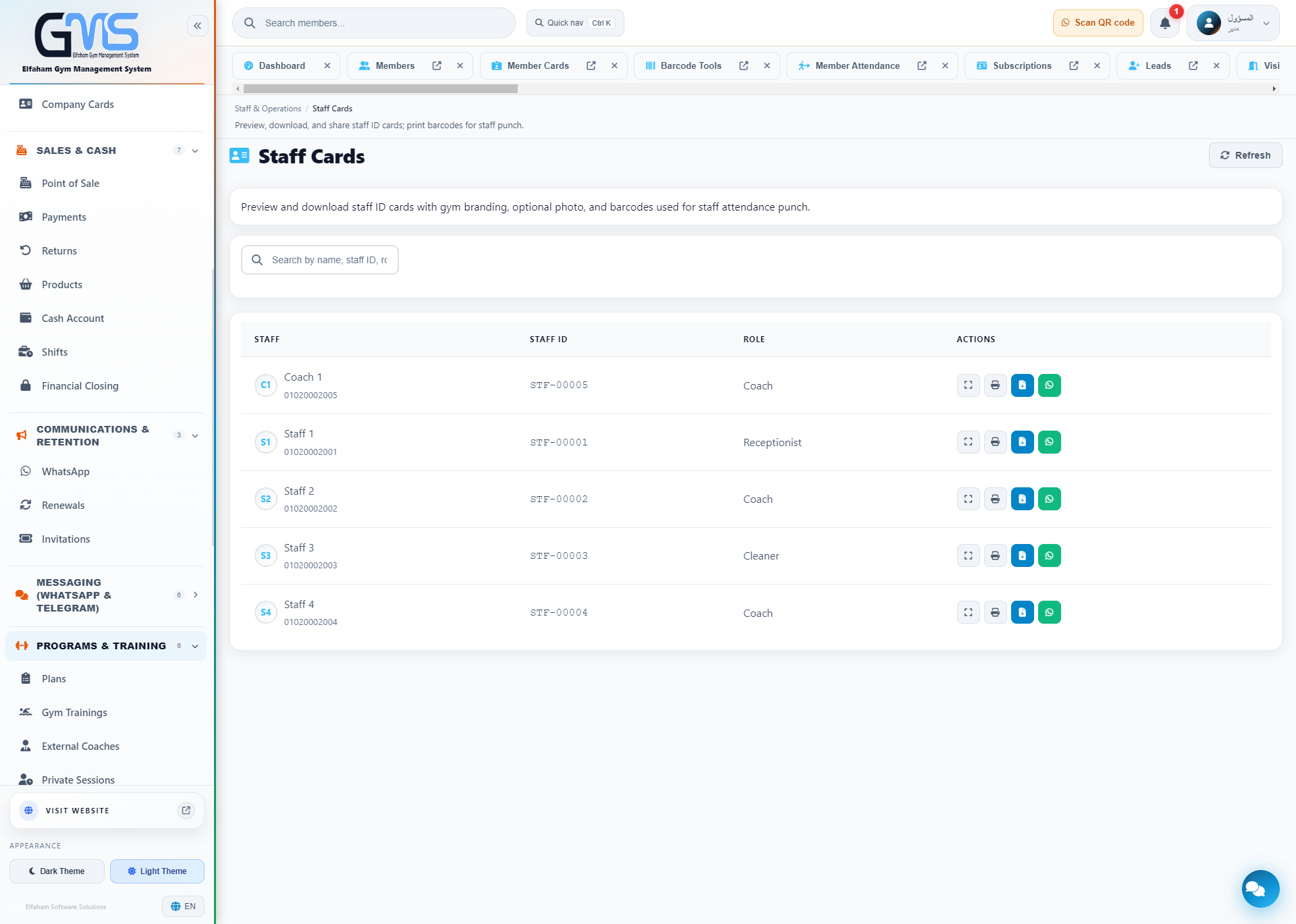
Task: Share Coach 1 card via WhatsApp icon
Action: [1049, 385]
